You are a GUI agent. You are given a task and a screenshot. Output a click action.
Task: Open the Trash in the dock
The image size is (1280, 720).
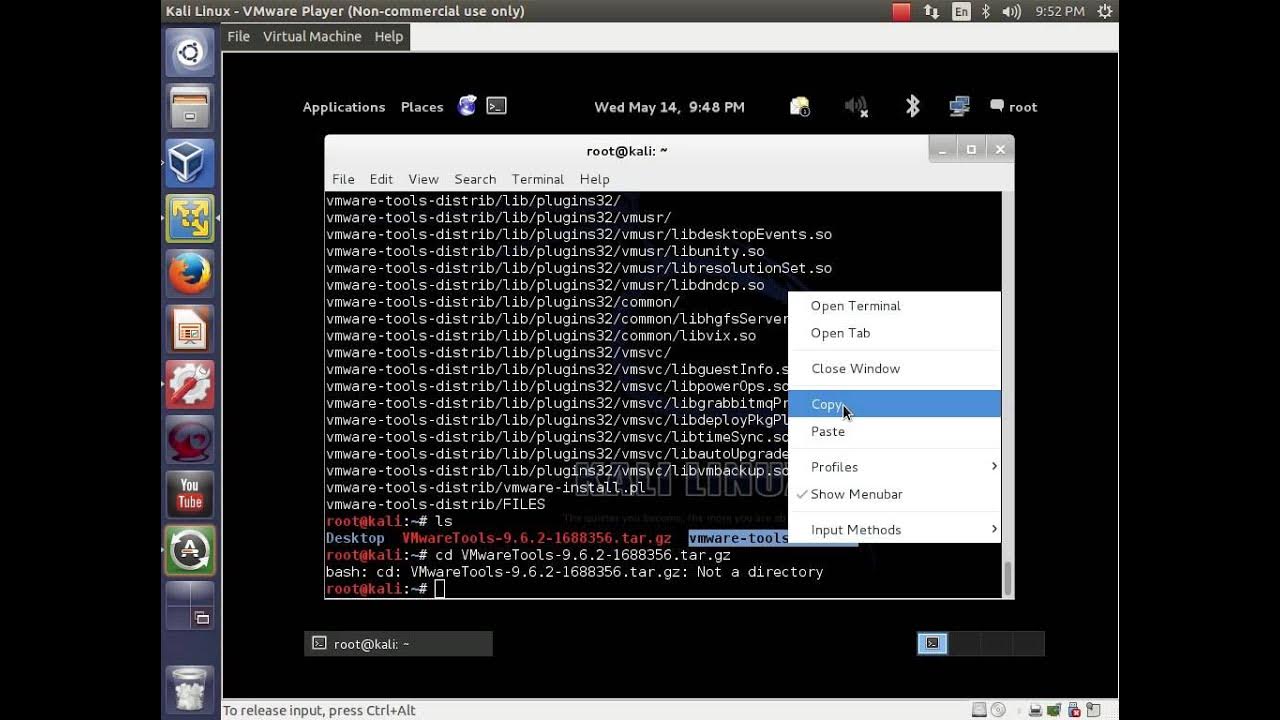click(x=190, y=689)
